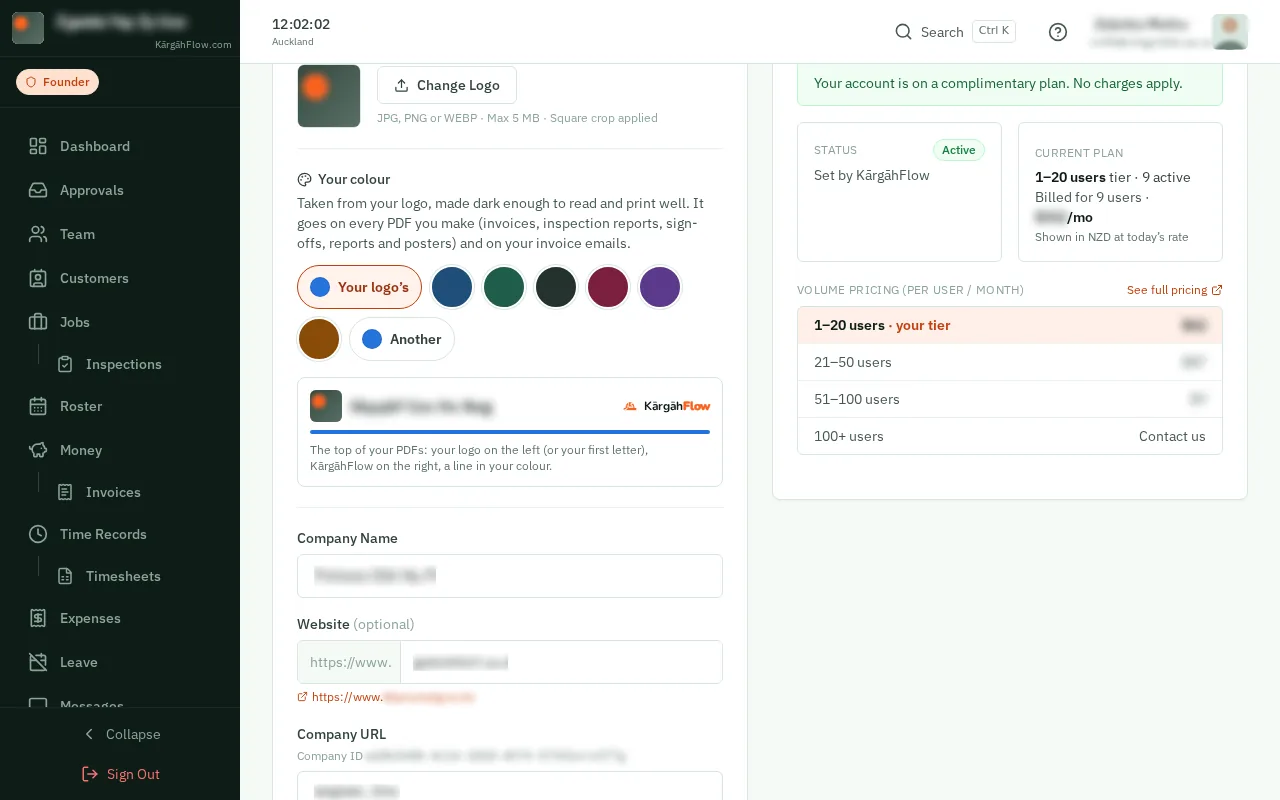Image resolution: width=1280 pixels, height=800 pixels.
Task: Open the Approvals inbox icon
Action: pyautogui.click(x=38, y=190)
